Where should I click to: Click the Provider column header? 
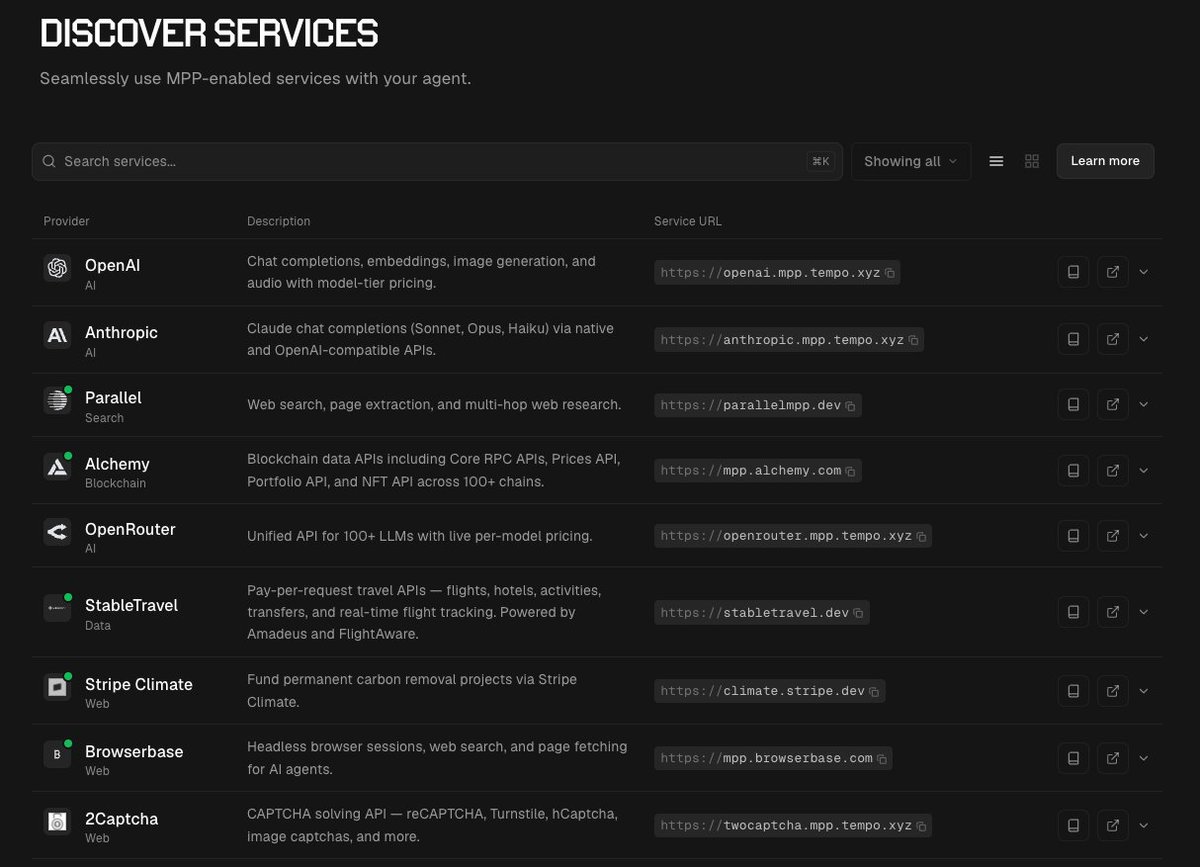(66, 221)
